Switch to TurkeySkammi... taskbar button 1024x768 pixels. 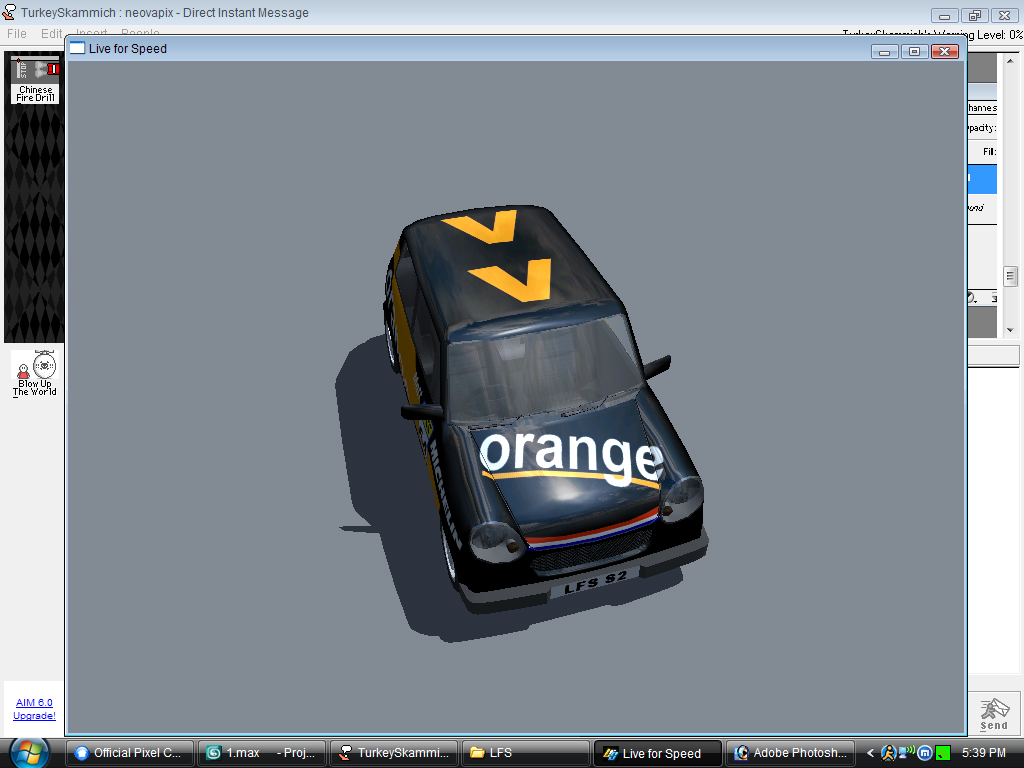click(394, 753)
